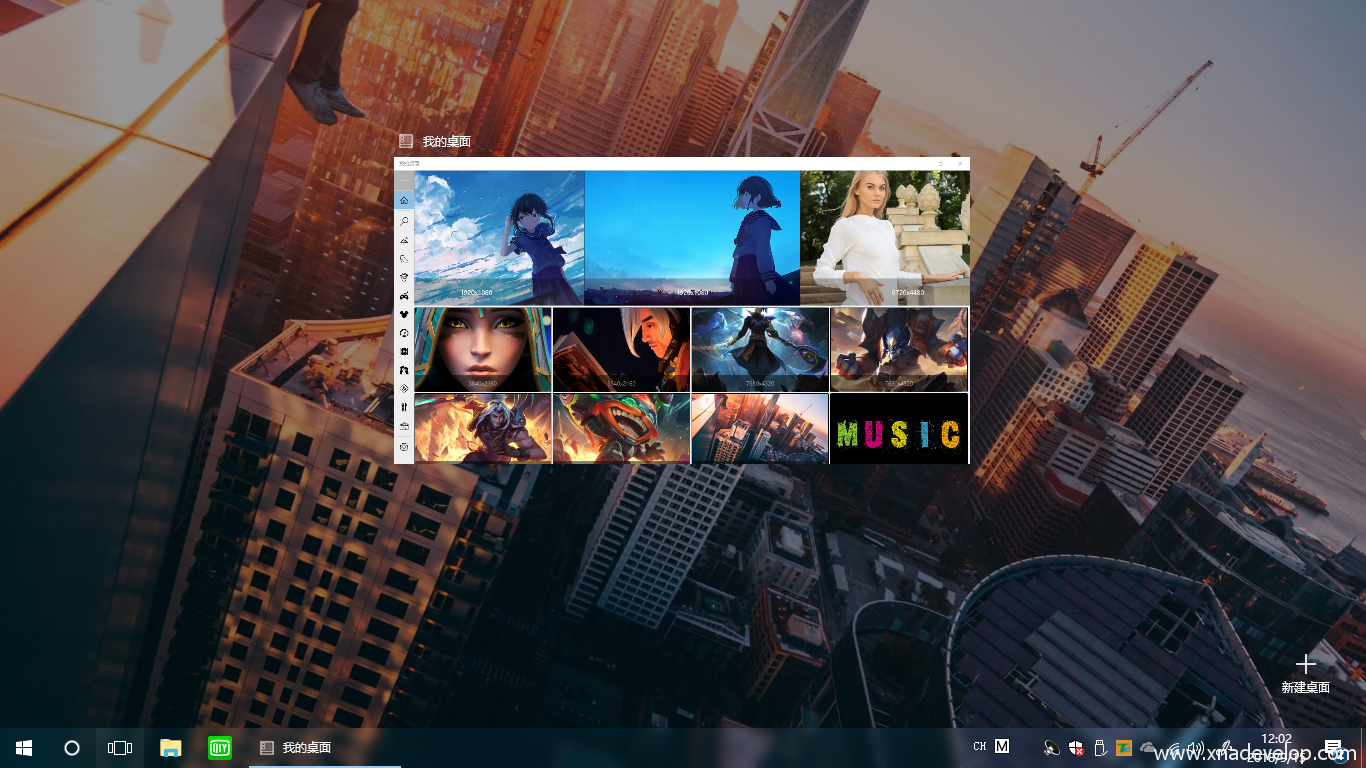Select the Mickey Mouse cartoon category icon

point(404,314)
